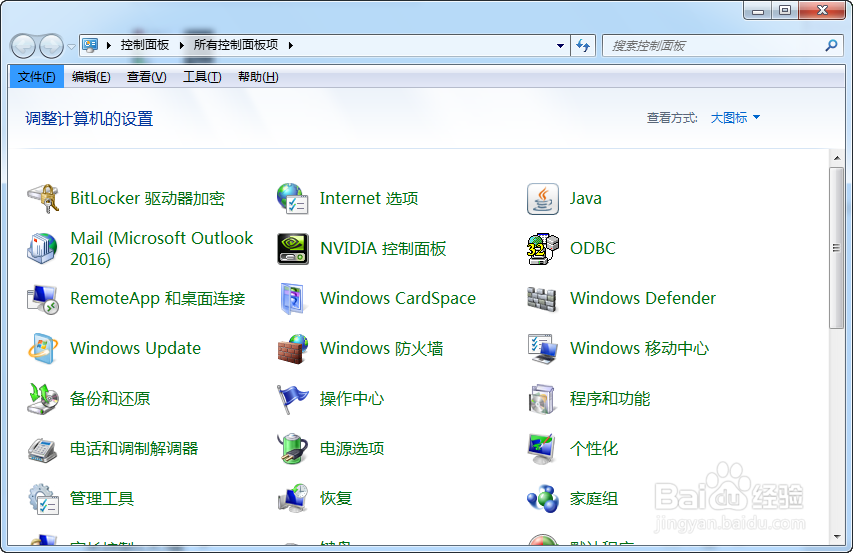Open the RemoteApp 和桌面连接 icon

click(43, 299)
